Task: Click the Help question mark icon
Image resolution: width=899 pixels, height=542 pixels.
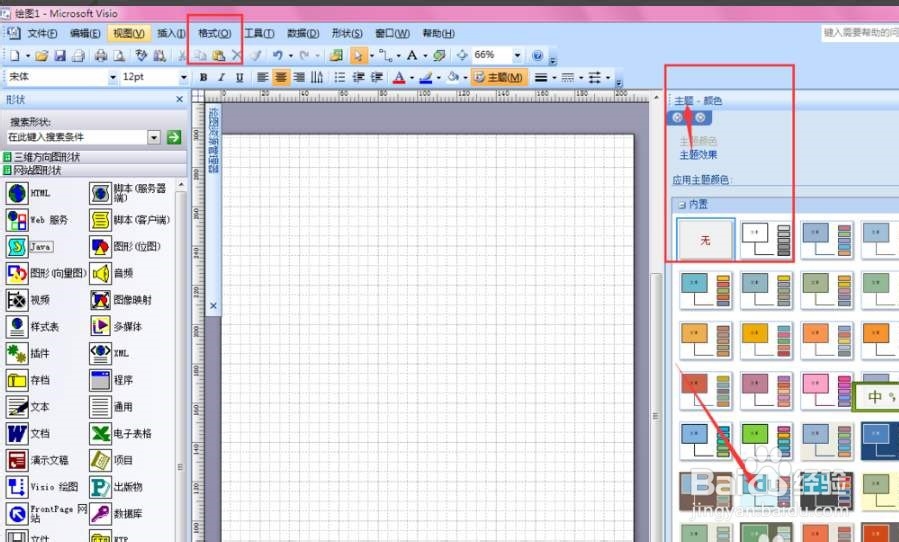Action: (537, 56)
